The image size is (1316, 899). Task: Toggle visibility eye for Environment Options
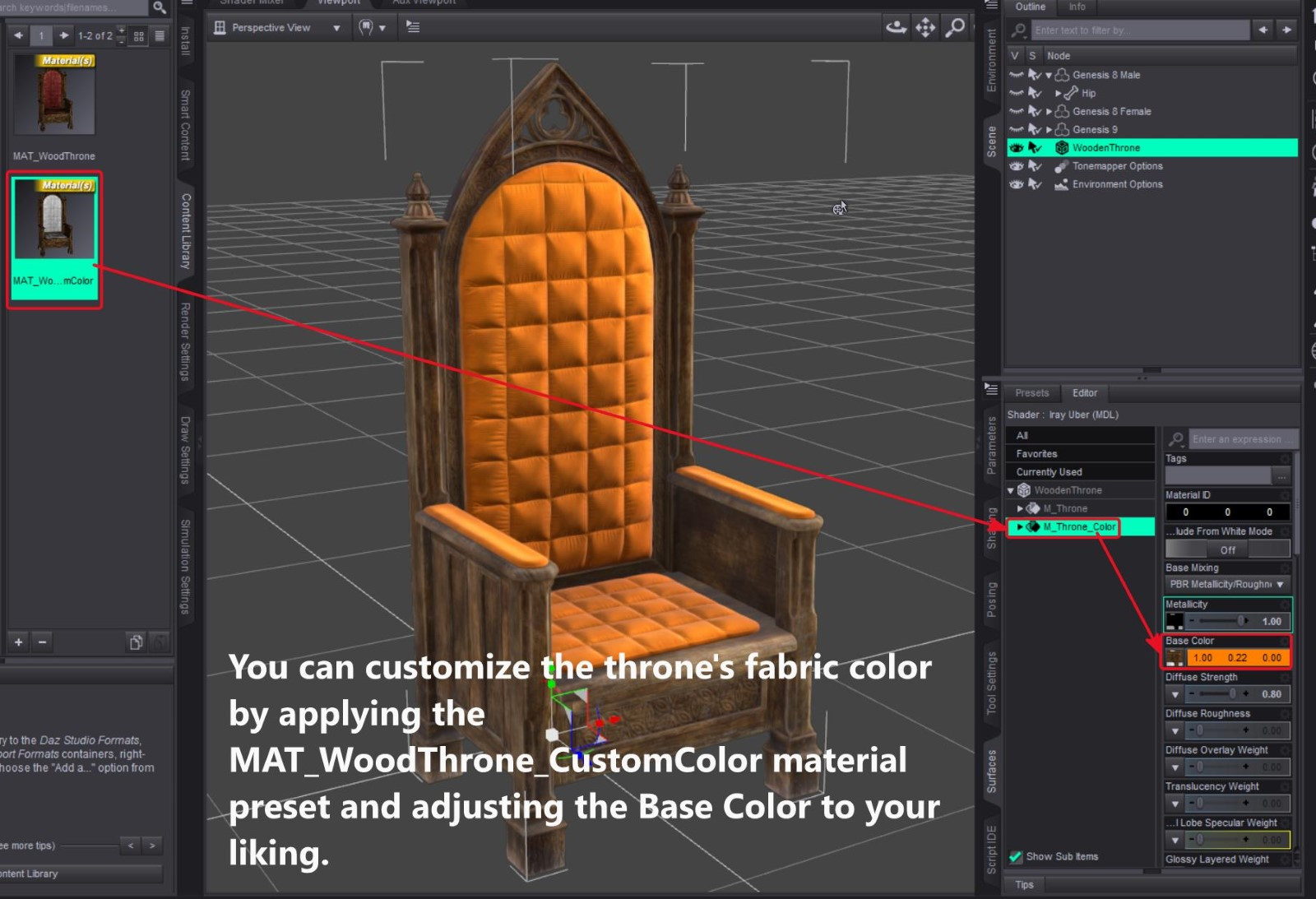click(1017, 184)
